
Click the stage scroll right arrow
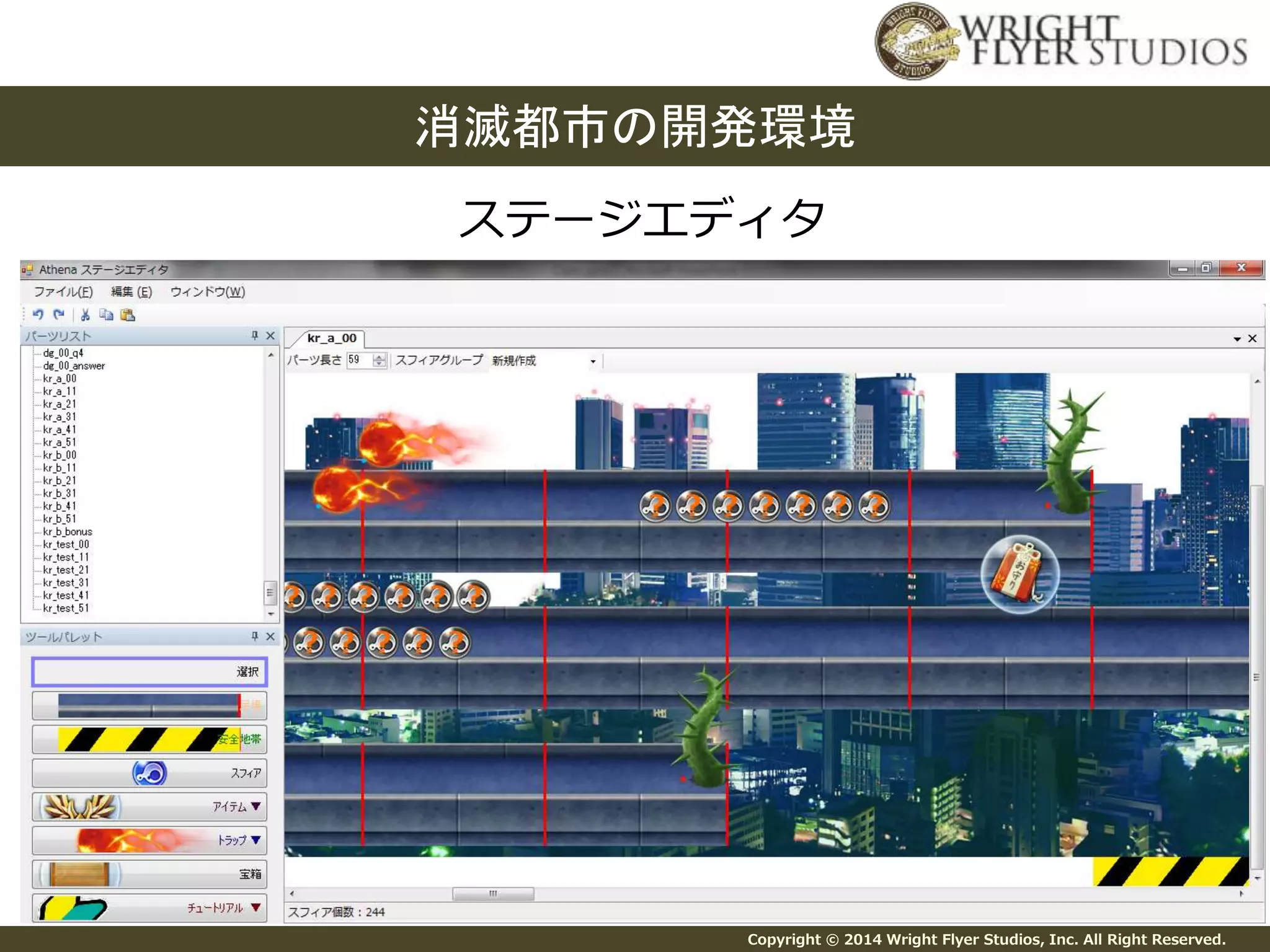(1241, 894)
